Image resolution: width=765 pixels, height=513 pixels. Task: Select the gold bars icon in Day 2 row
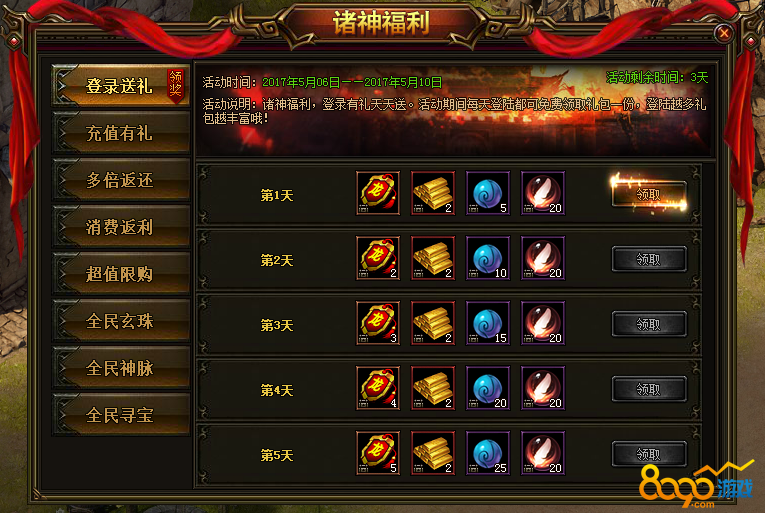[x=433, y=258]
